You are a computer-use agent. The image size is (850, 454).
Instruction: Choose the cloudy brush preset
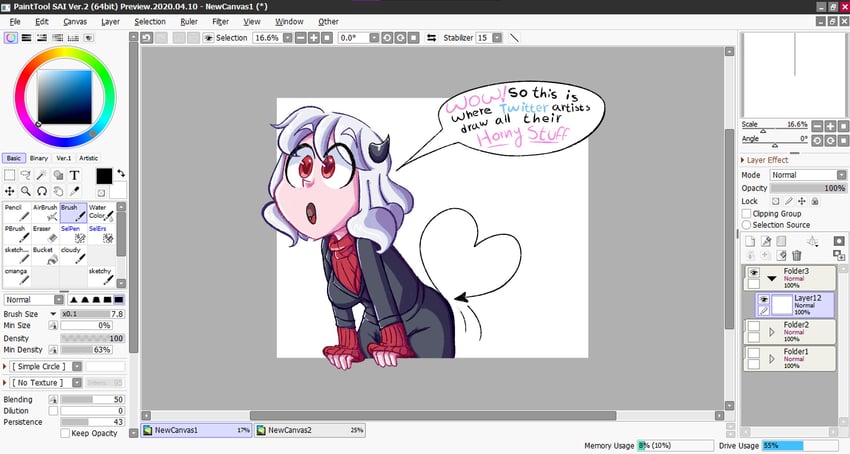click(73, 255)
